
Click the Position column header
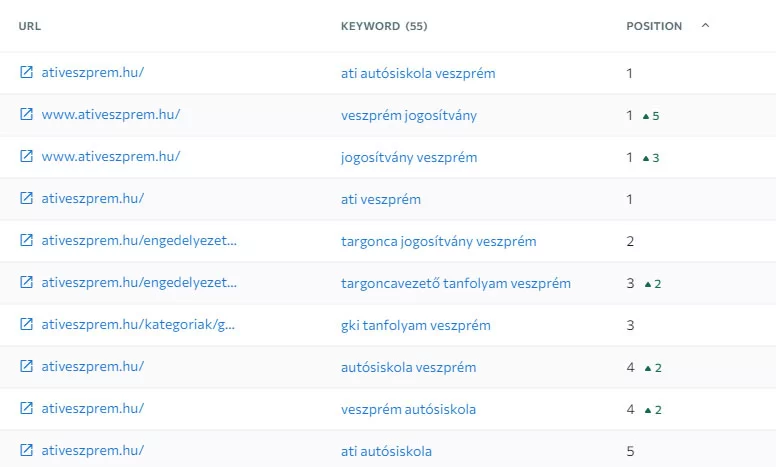coord(654,26)
